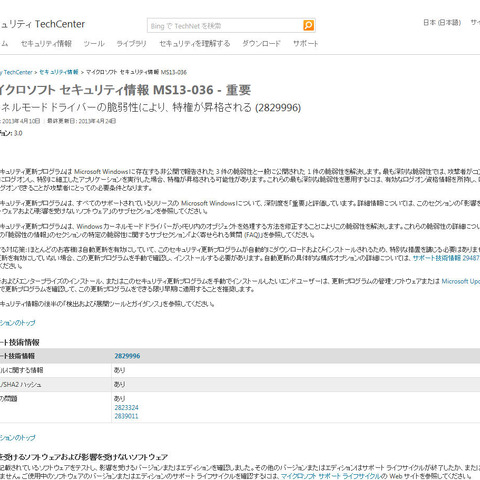Open the ツール menu item
Image resolution: width=480 pixels, height=480 pixels.
(x=94, y=44)
